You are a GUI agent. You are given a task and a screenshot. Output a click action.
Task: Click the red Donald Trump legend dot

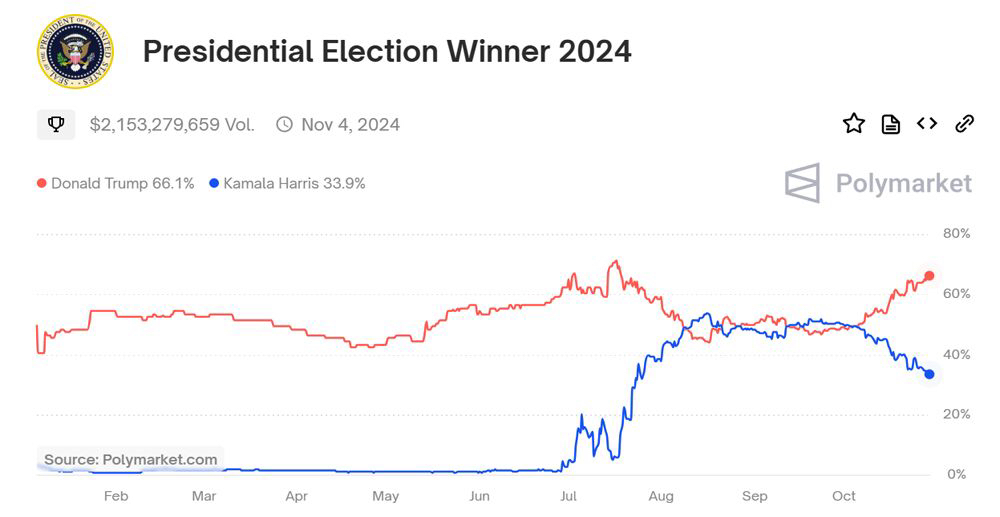pos(41,183)
